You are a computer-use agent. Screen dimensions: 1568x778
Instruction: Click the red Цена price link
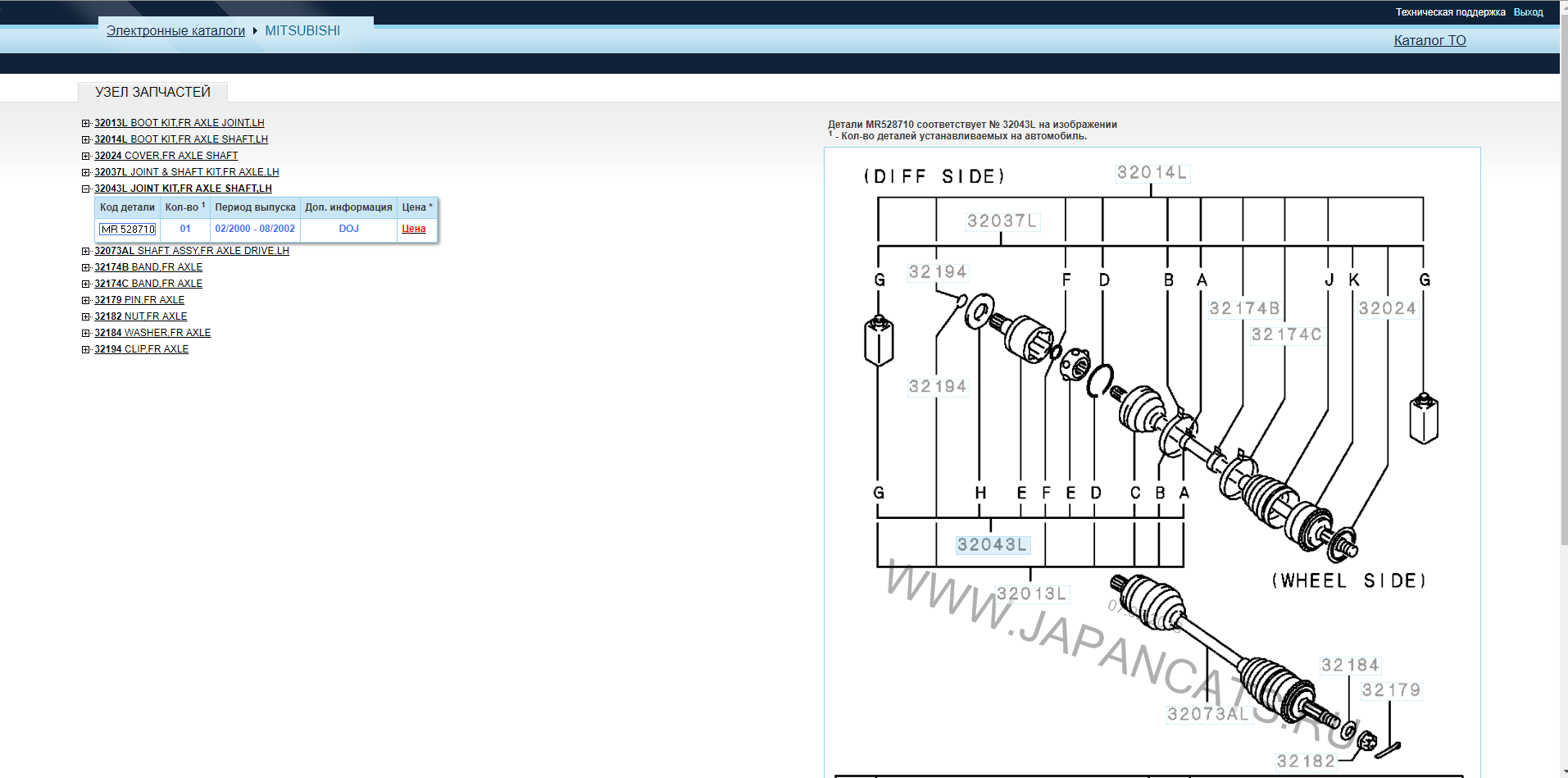tap(413, 229)
